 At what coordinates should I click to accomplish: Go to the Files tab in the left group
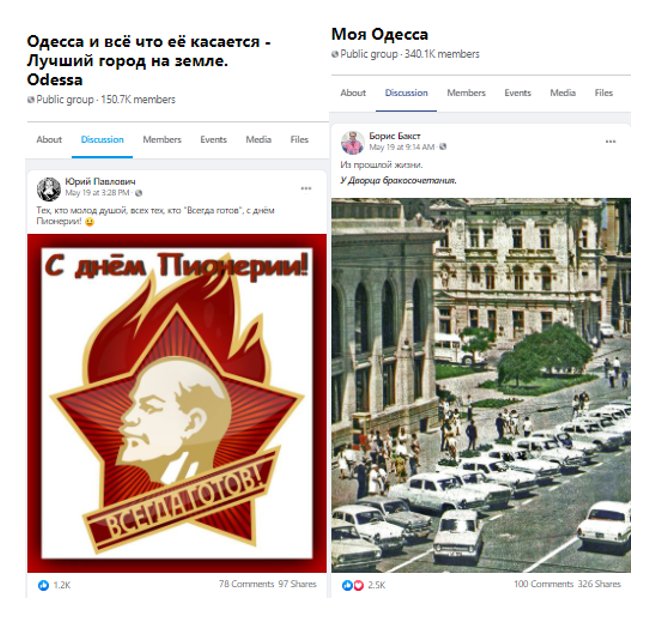click(x=299, y=140)
